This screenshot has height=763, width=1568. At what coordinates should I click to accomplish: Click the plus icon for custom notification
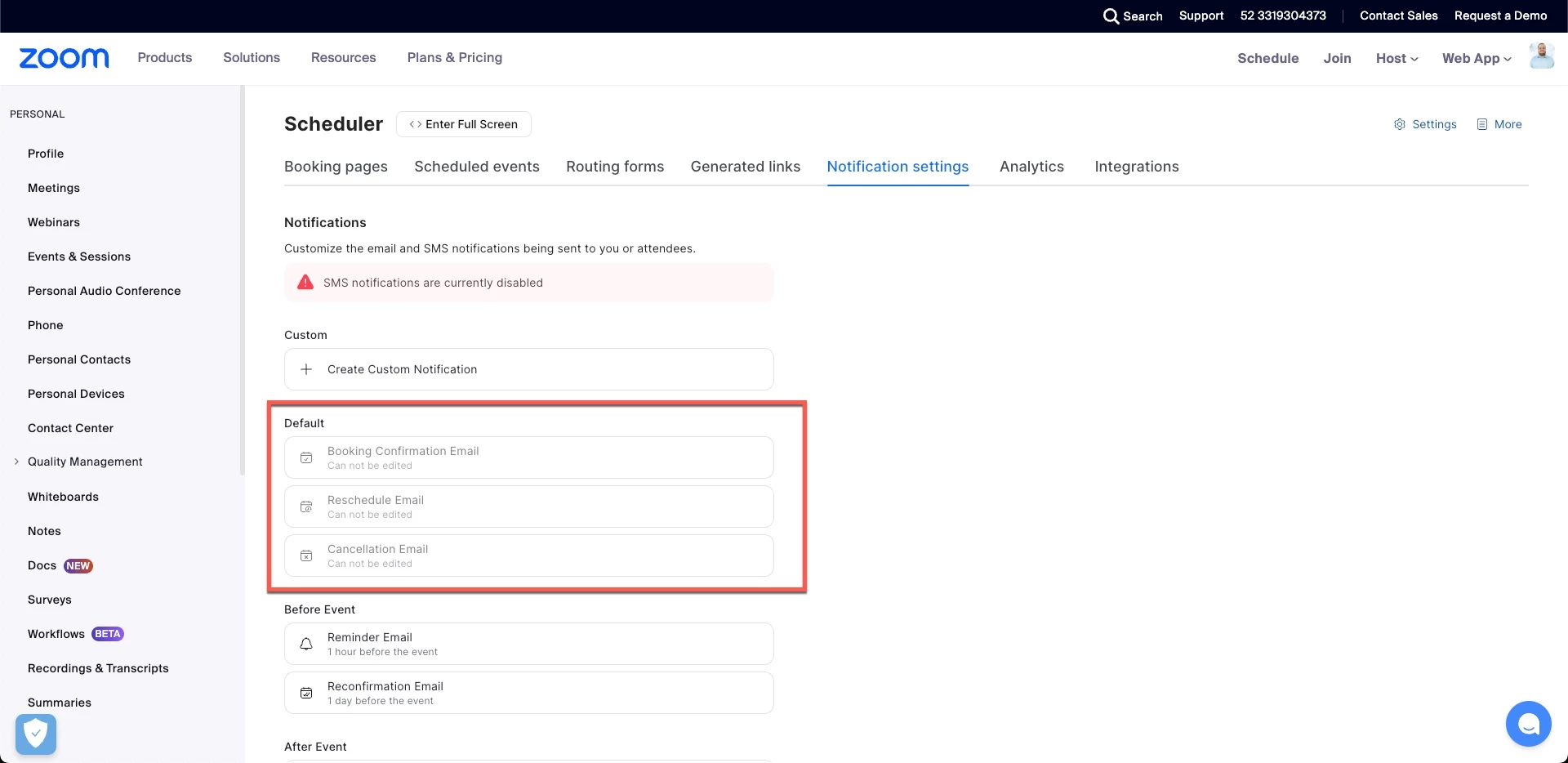[306, 369]
